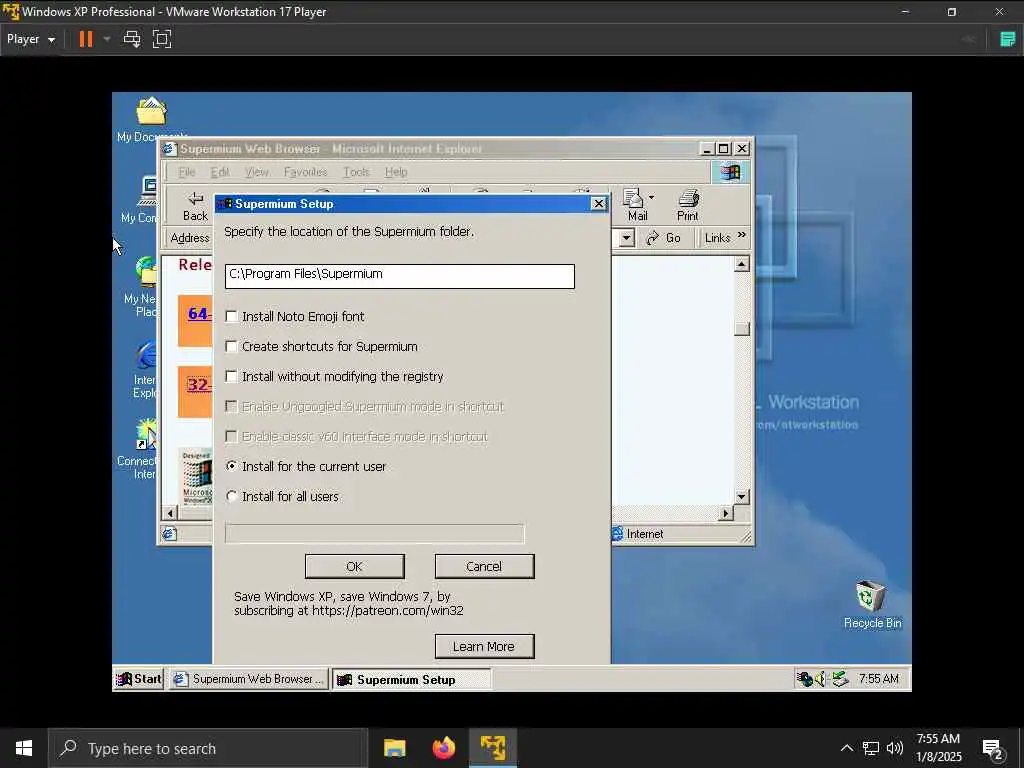Image resolution: width=1024 pixels, height=768 pixels.
Task: Expand the Links toolbar chevron
Action: click(x=742, y=235)
